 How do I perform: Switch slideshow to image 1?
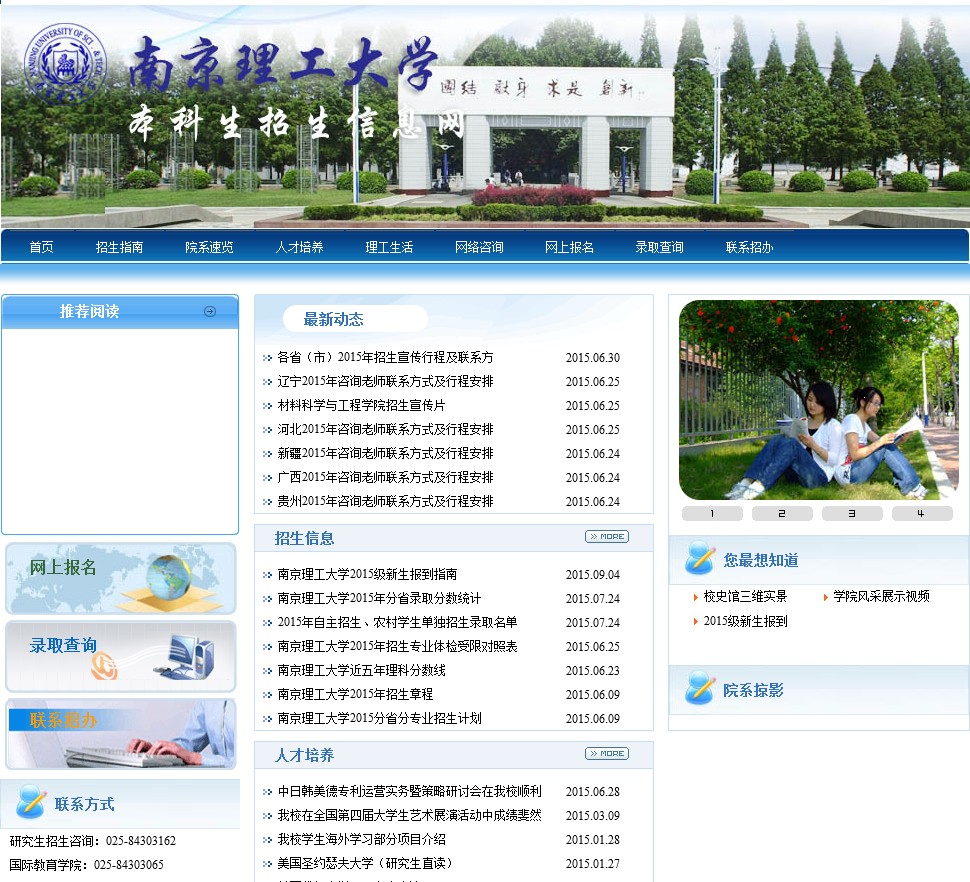712,513
